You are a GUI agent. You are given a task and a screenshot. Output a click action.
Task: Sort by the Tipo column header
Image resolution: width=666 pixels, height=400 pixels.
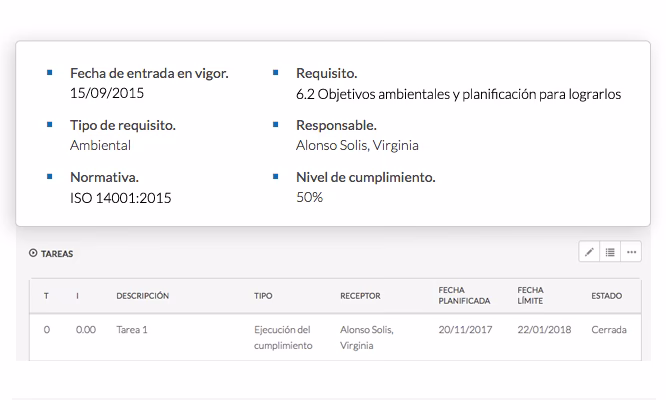[263, 296]
